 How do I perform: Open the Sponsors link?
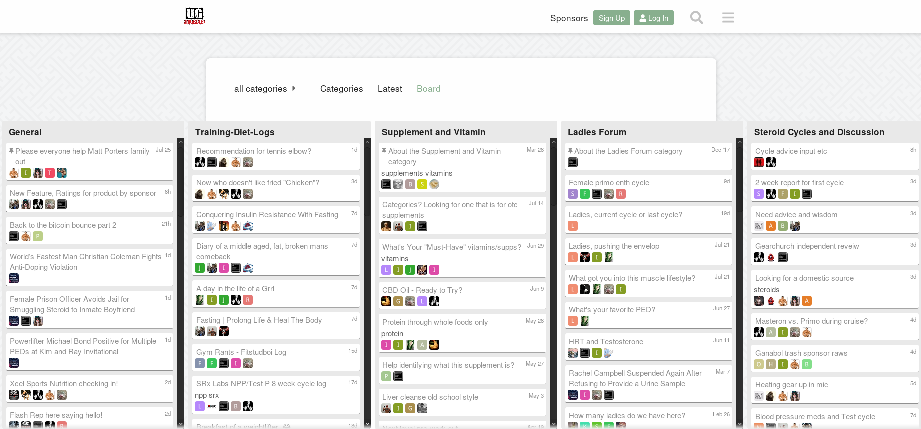click(x=569, y=18)
